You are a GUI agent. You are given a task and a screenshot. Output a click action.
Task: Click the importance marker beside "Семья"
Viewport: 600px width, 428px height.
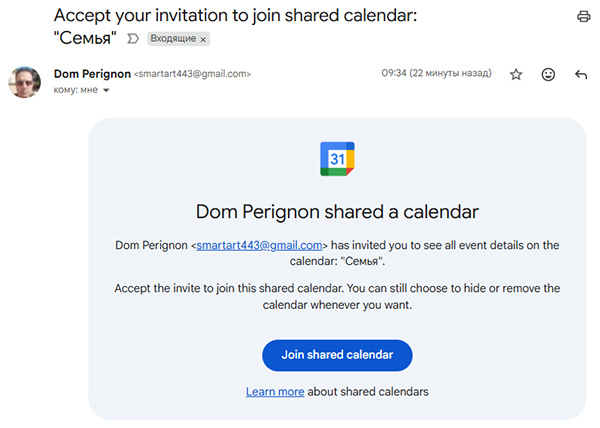click(x=132, y=39)
